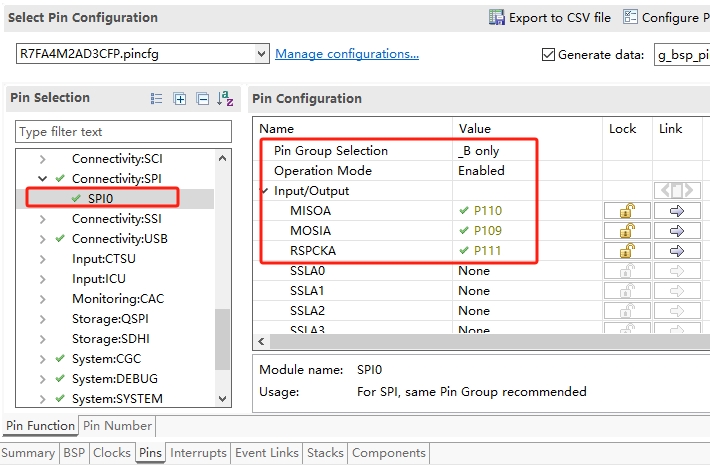Expand the System:DEBUG node

coord(43,379)
